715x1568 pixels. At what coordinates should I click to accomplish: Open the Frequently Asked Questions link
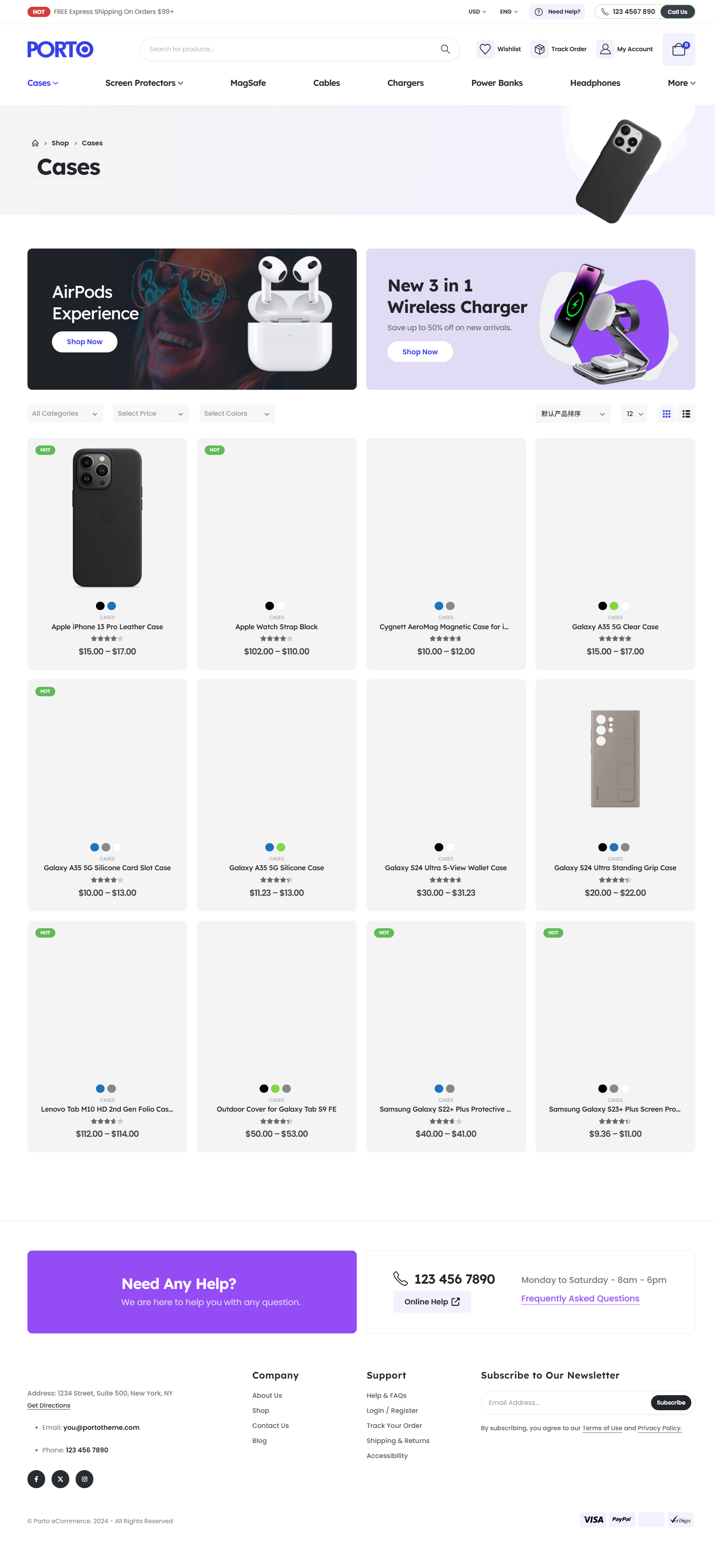click(580, 1298)
